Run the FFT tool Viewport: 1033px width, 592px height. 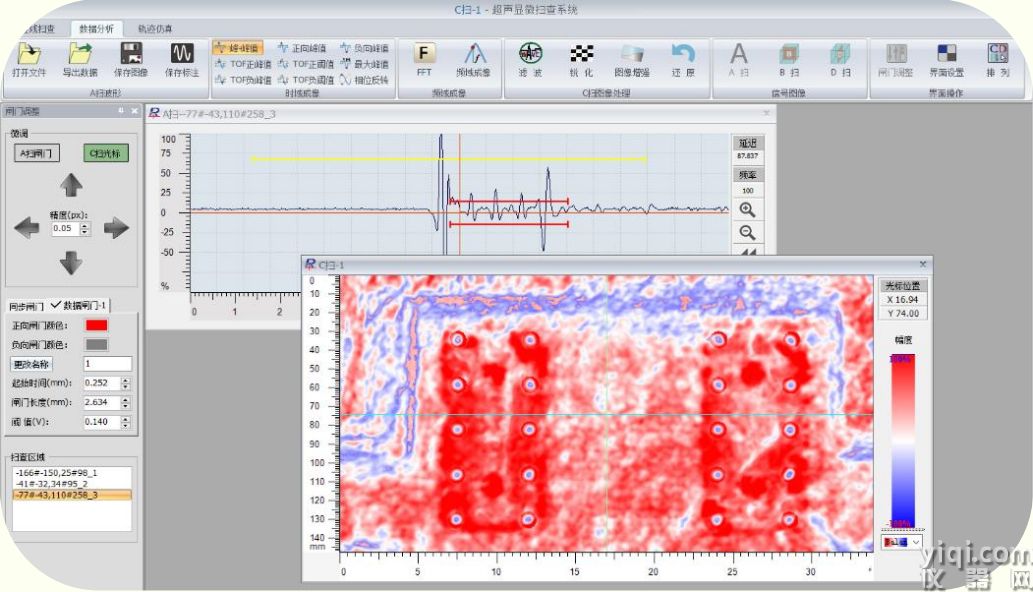pyautogui.click(x=424, y=59)
